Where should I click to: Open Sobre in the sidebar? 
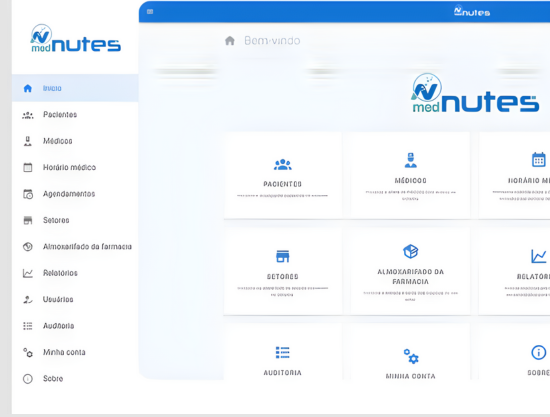click(75, 379)
